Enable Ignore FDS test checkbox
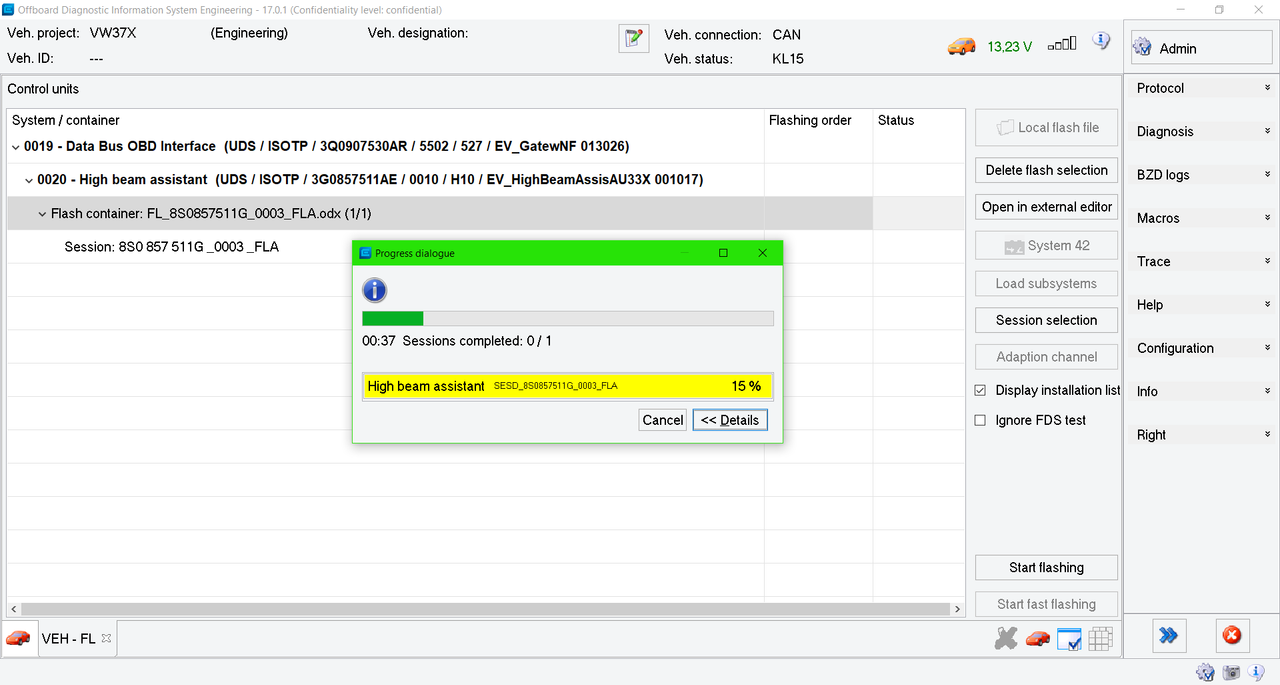The width and height of the screenshot is (1280, 685). pyautogui.click(x=980, y=420)
